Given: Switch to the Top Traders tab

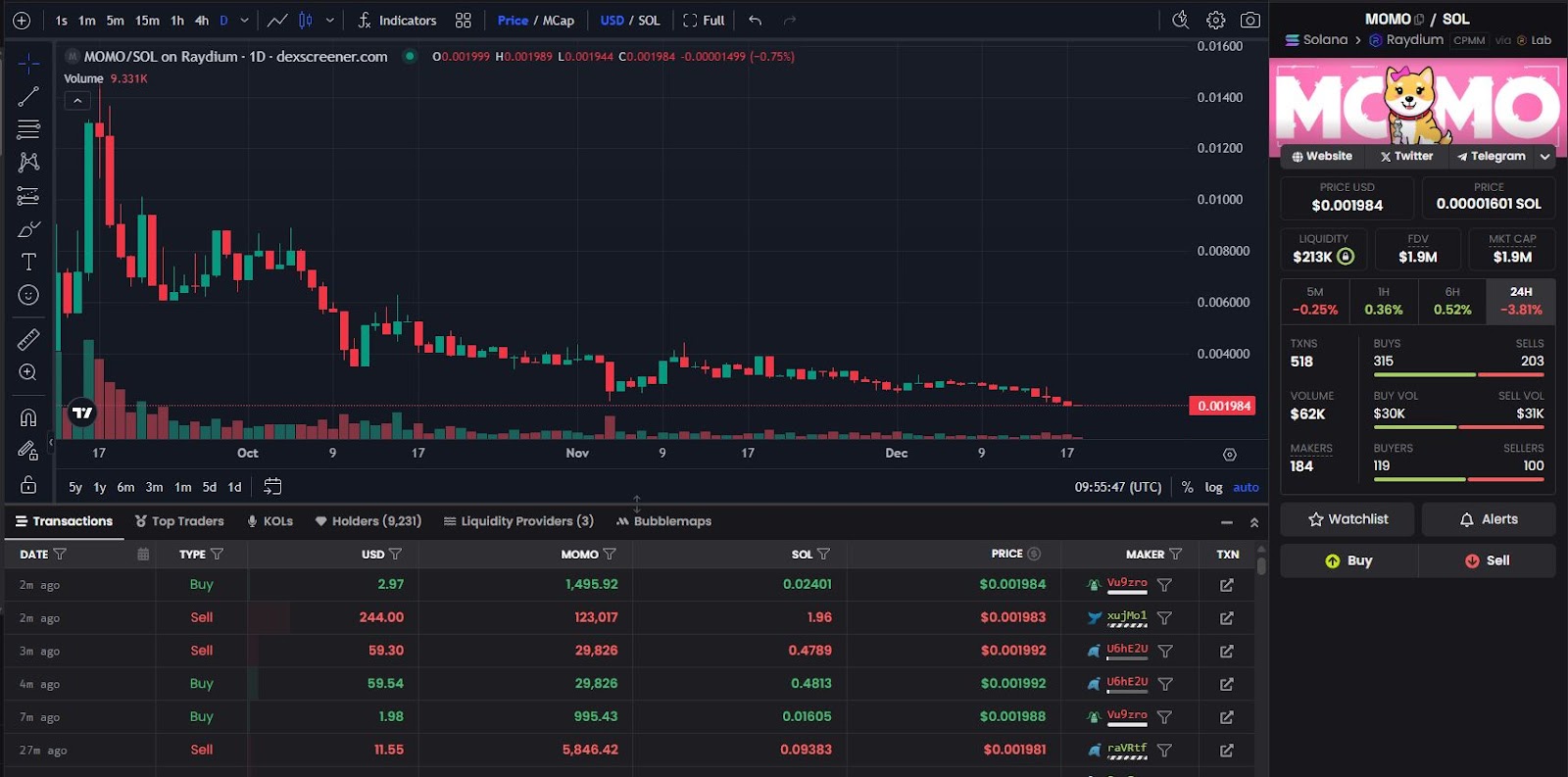Looking at the screenshot, I should (179, 521).
